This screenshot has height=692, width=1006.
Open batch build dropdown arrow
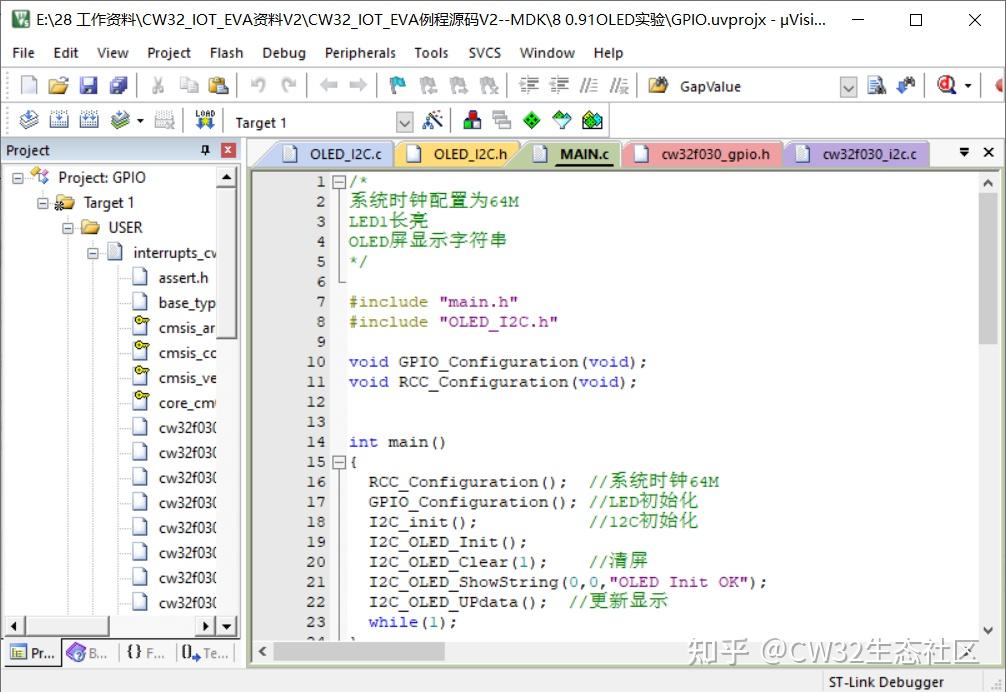click(140, 121)
